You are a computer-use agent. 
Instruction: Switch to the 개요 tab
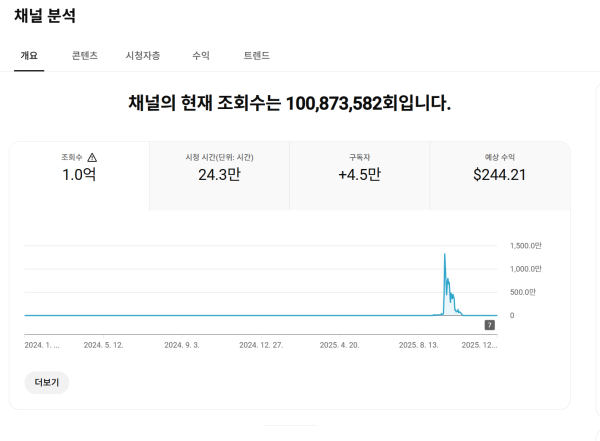[29, 56]
